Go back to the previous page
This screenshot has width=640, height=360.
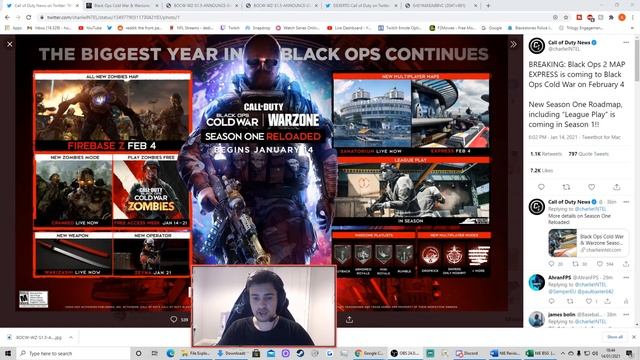[x=7, y=17]
